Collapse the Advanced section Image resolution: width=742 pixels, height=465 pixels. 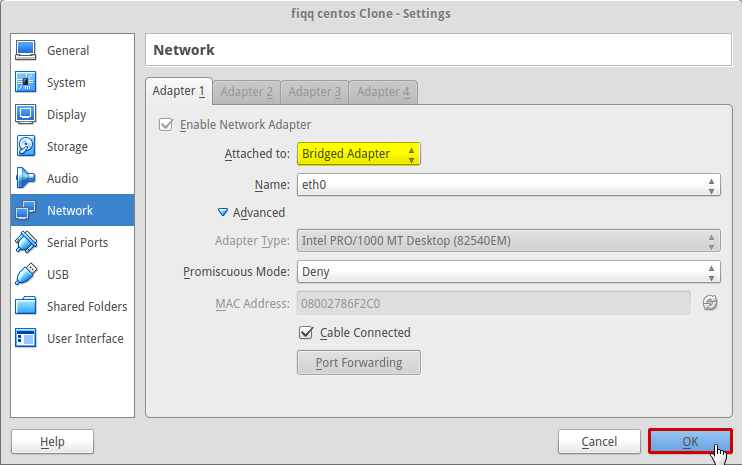point(224,212)
